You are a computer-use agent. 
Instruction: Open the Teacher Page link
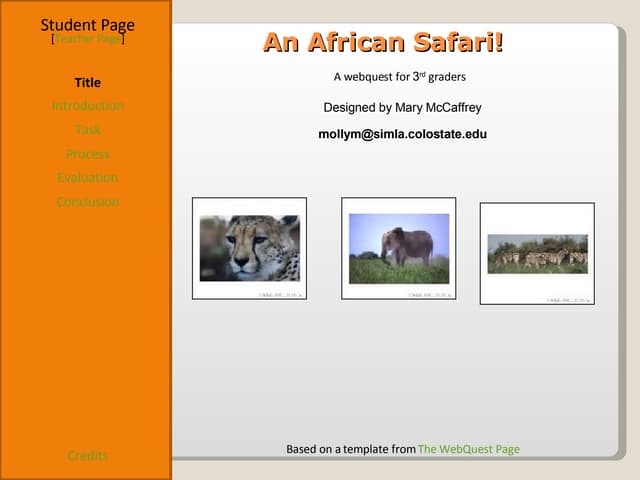pos(88,39)
